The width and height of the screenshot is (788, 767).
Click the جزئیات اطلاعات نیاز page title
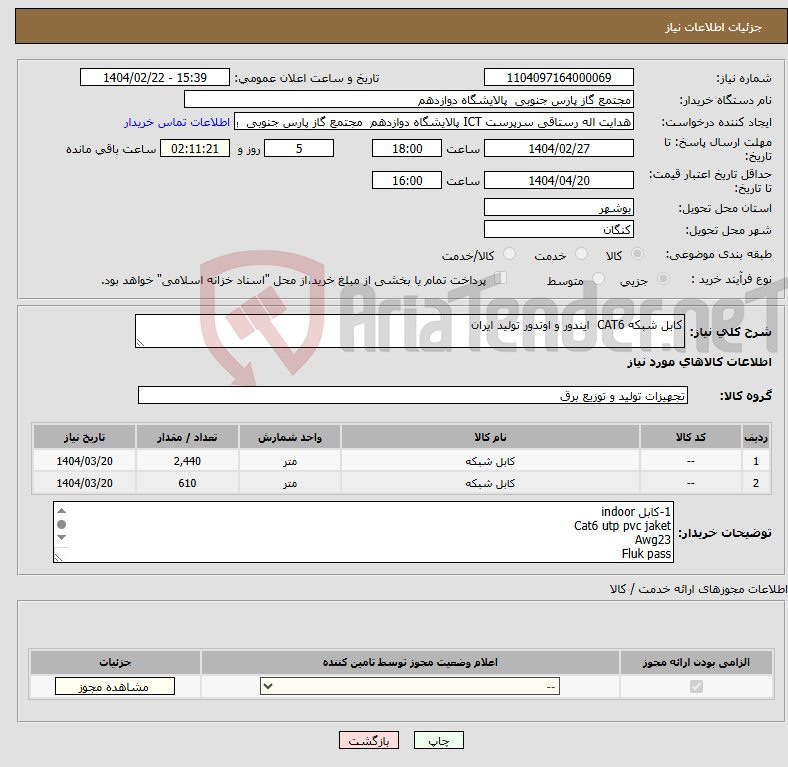click(714, 27)
